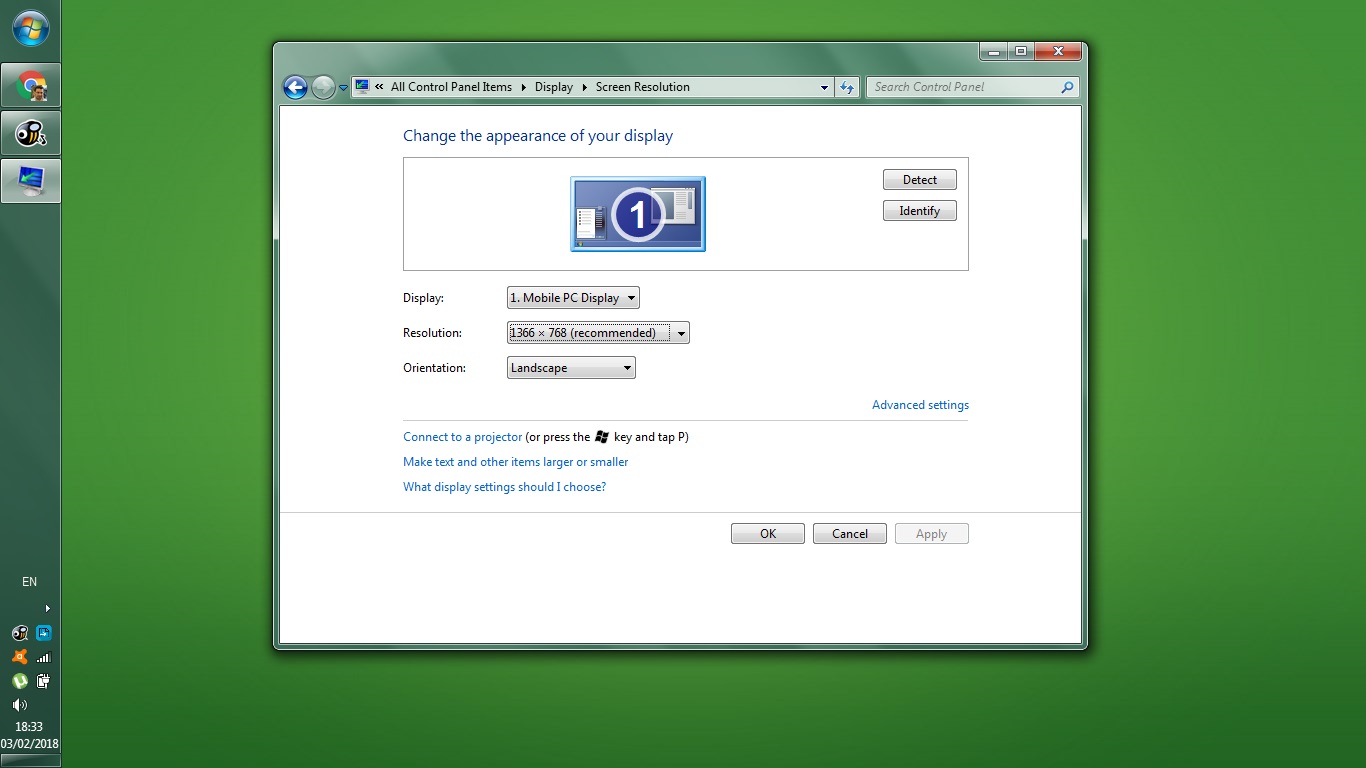Click the EN language indicator
Screen dimensions: 1366x768
tap(30, 582)
